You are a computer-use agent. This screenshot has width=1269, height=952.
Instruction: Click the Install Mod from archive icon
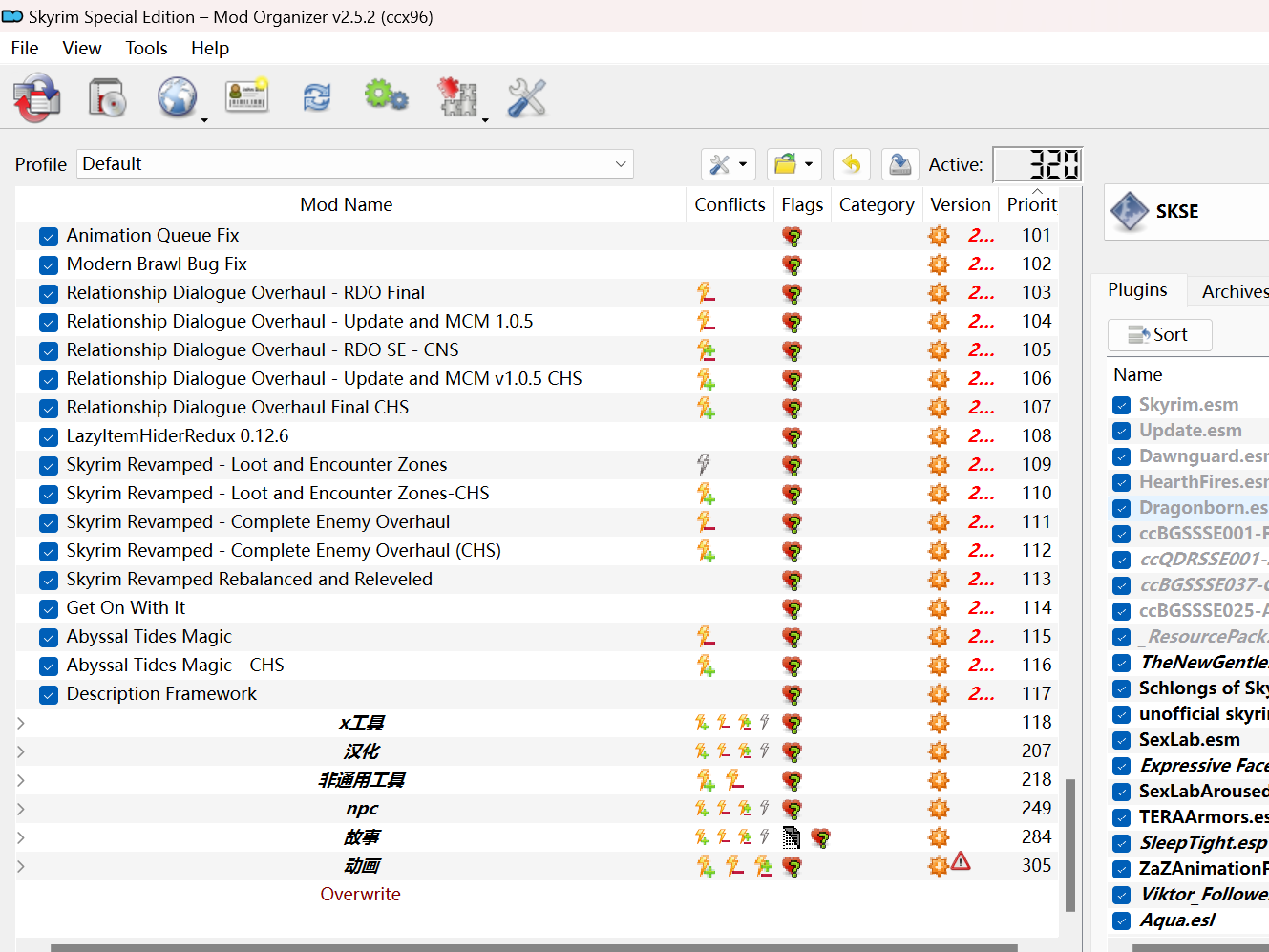(107, 98)
